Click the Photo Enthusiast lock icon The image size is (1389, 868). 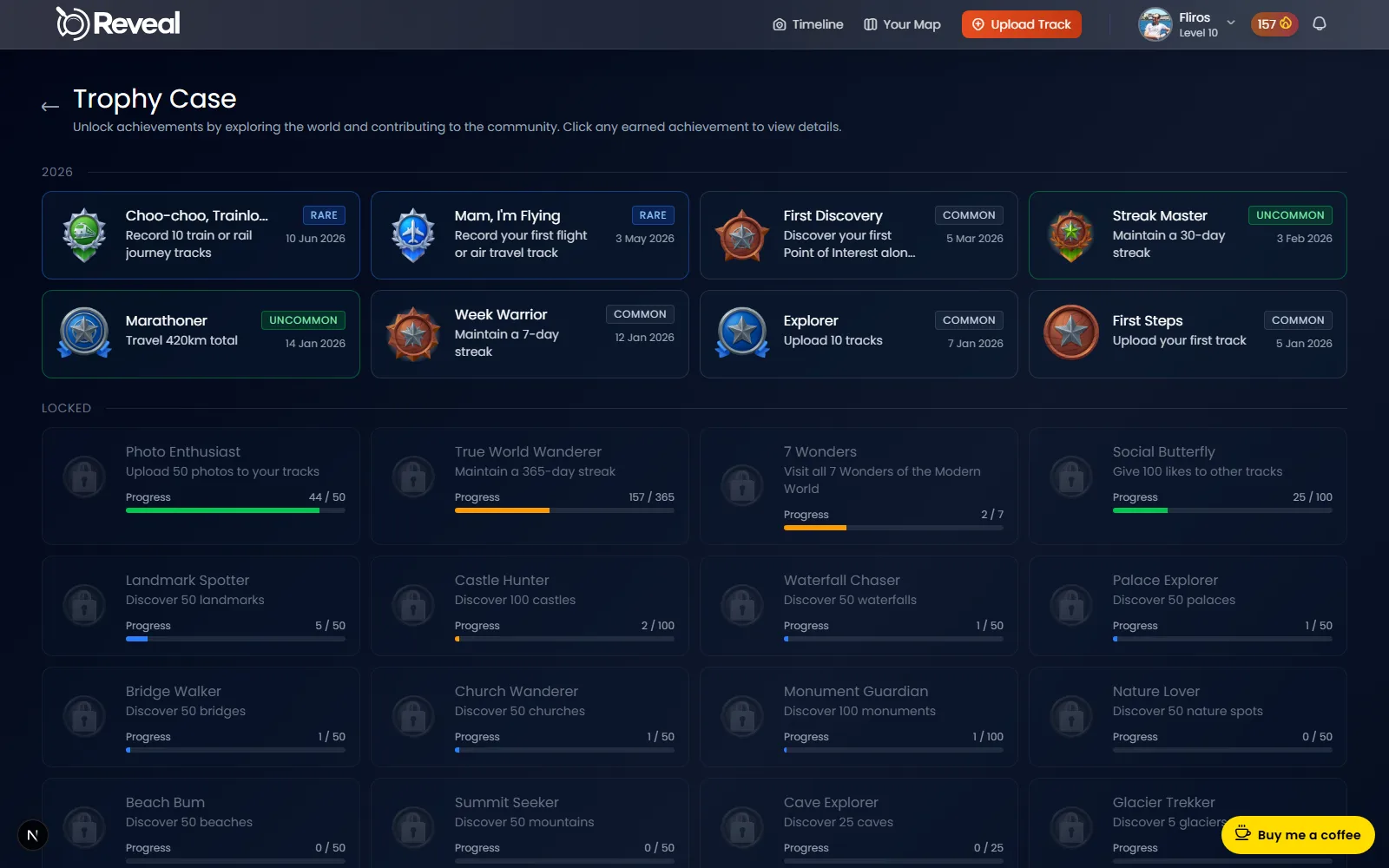coord(84,477)
